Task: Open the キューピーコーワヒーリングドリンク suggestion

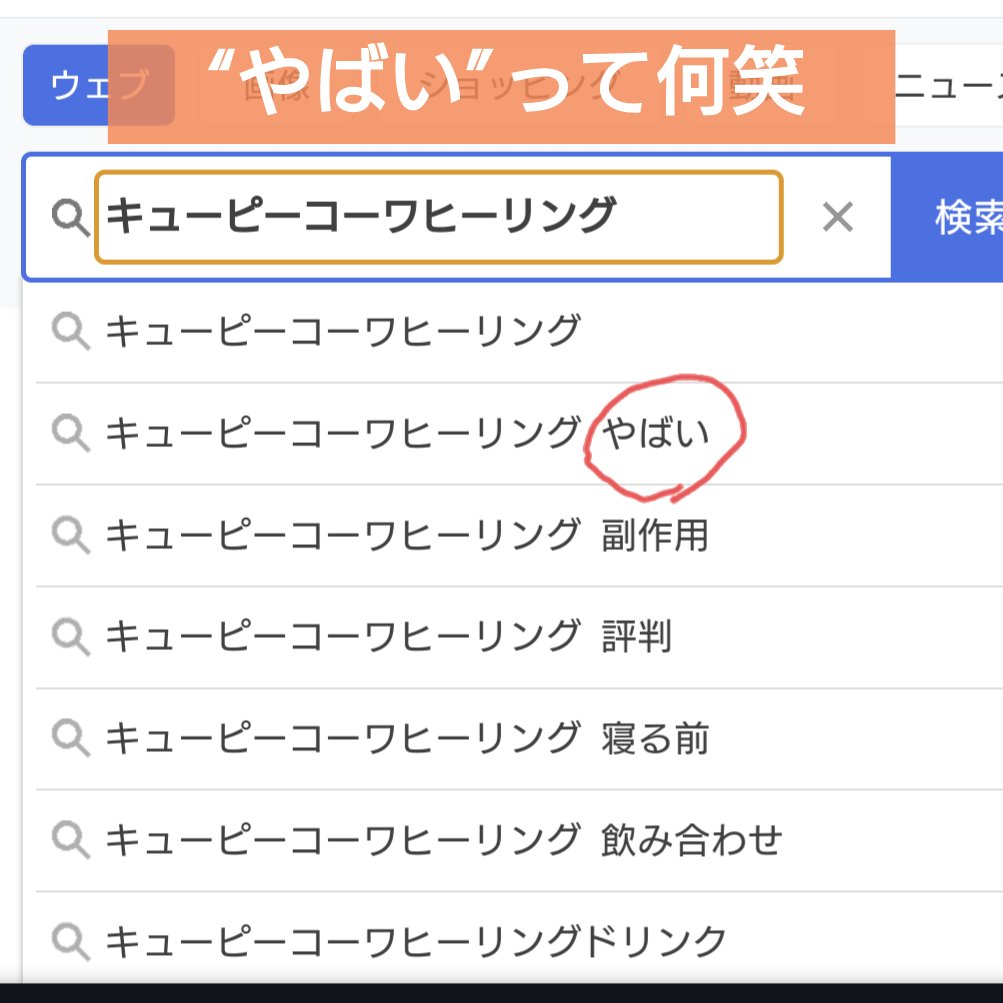Action: pyautogui.click(x=415, y=941)
